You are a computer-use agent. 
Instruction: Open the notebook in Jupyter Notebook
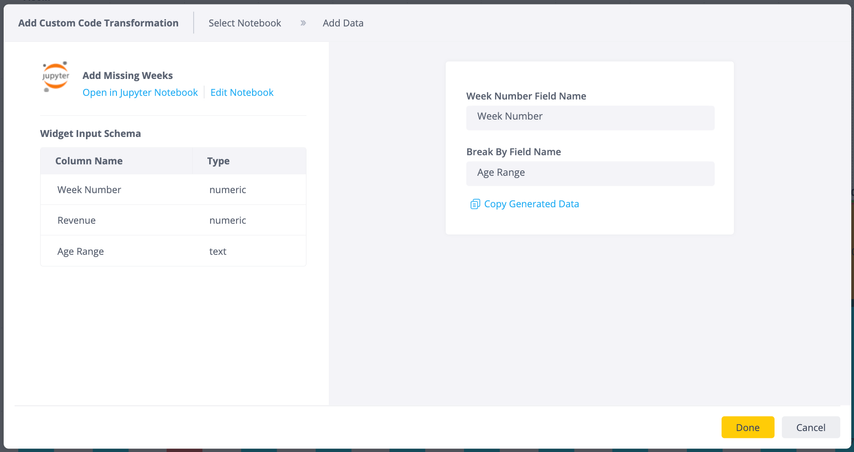point(140,93)
